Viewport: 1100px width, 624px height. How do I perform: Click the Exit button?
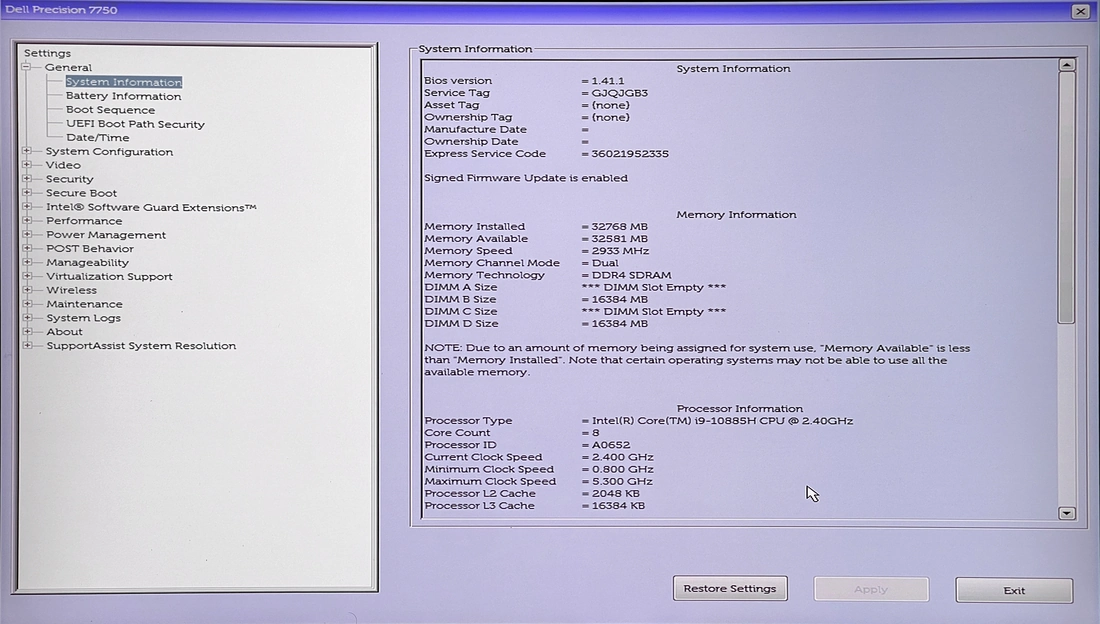click(1014, 590)
